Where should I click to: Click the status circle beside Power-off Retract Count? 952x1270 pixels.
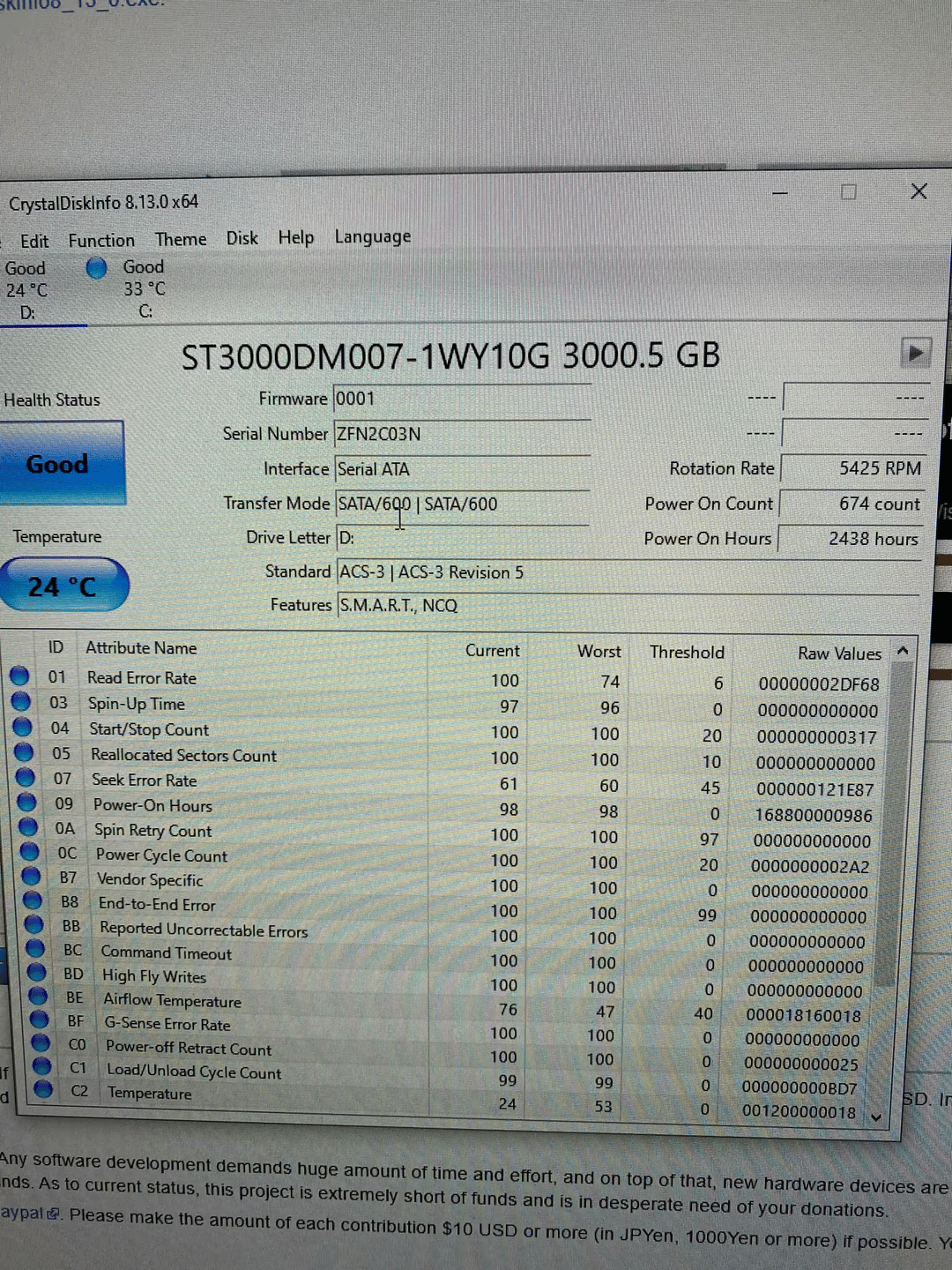(x=41, y=1043)
